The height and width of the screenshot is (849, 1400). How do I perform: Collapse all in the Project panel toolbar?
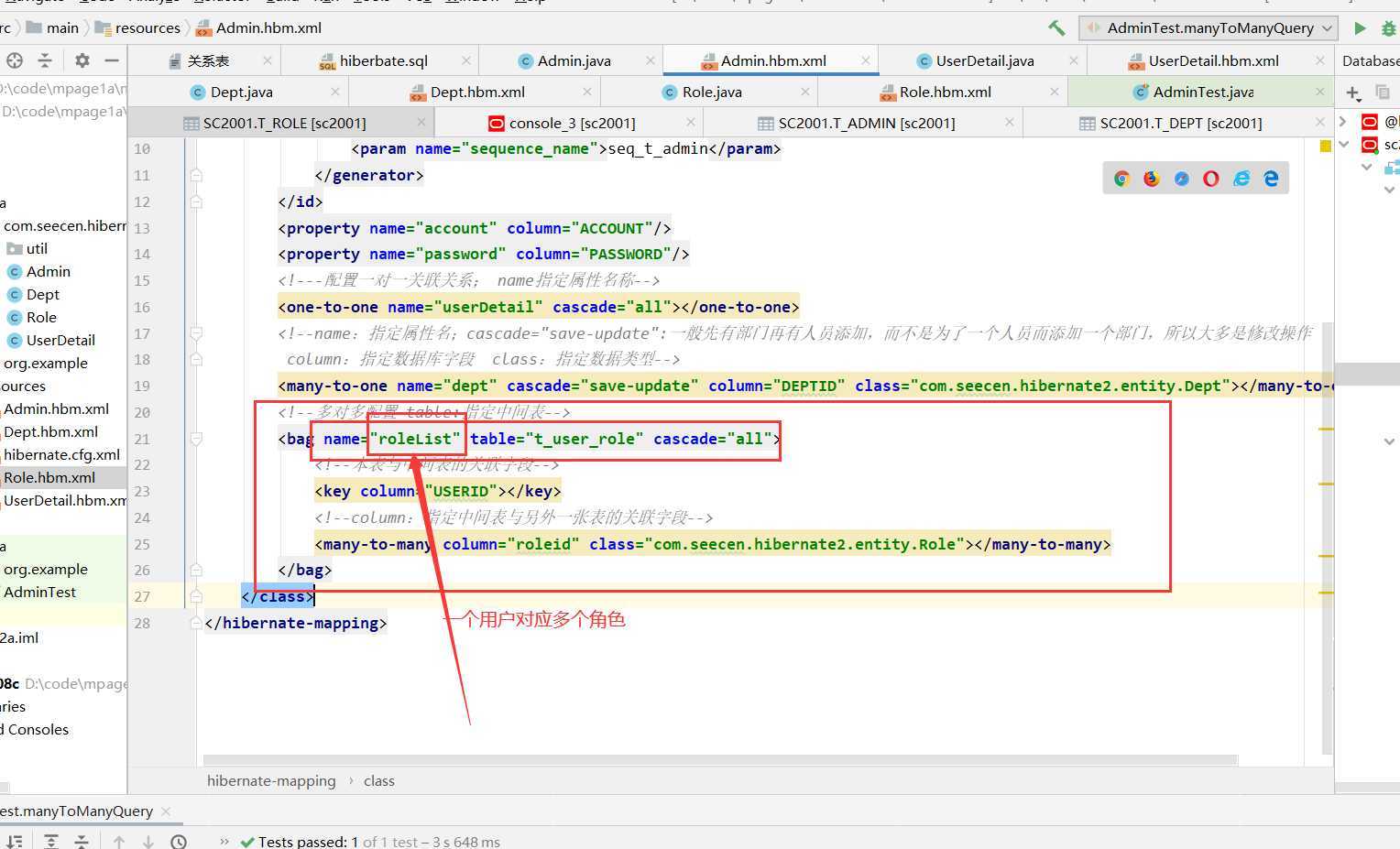point(44,60)
